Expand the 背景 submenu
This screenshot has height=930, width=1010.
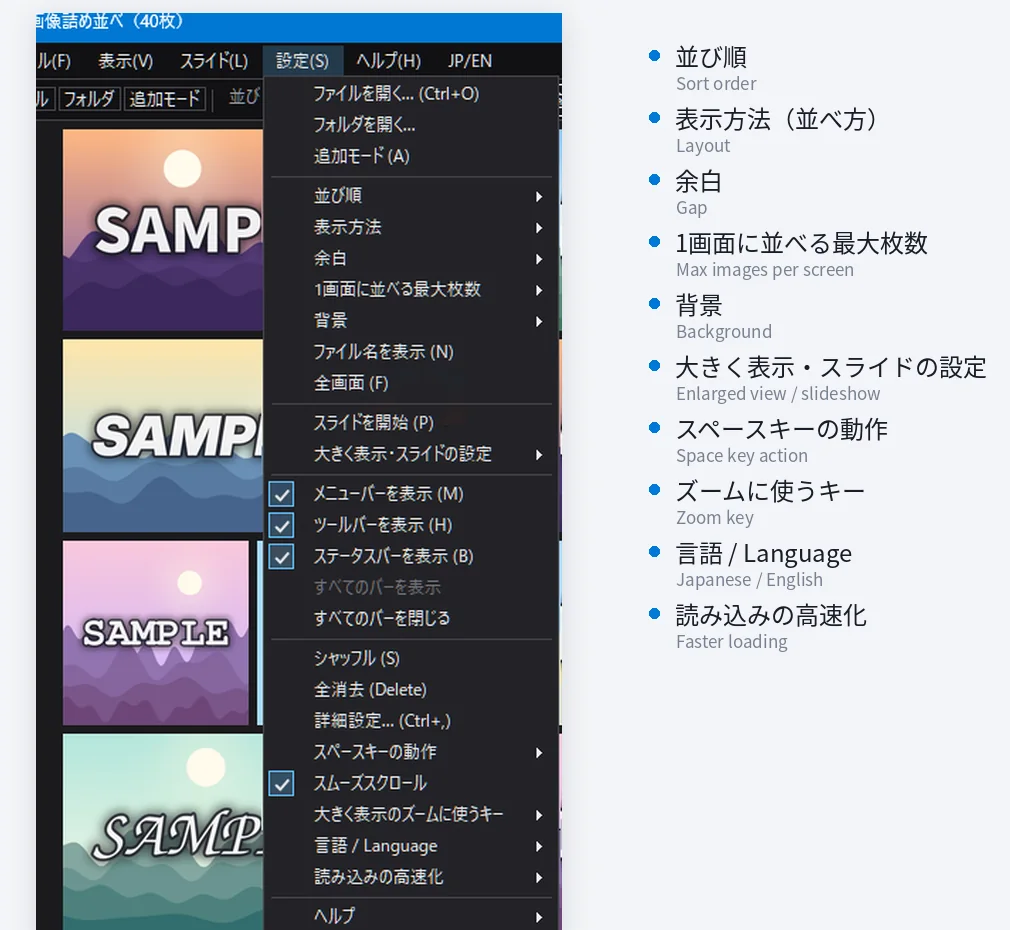(411, 321)
